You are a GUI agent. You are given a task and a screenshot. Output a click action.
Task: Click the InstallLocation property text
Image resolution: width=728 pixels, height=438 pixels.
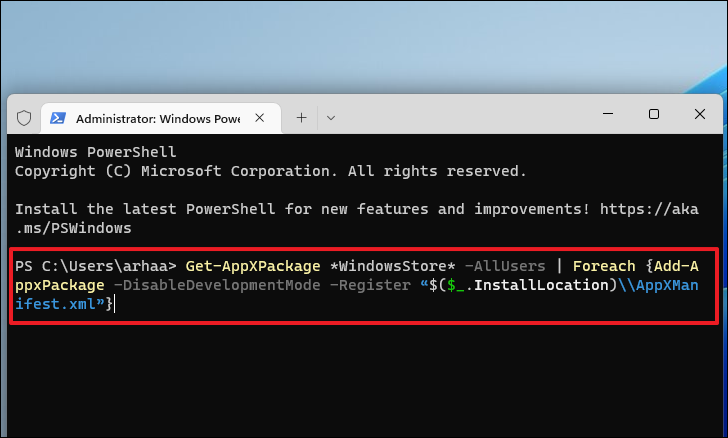click(x=541, y=285)
